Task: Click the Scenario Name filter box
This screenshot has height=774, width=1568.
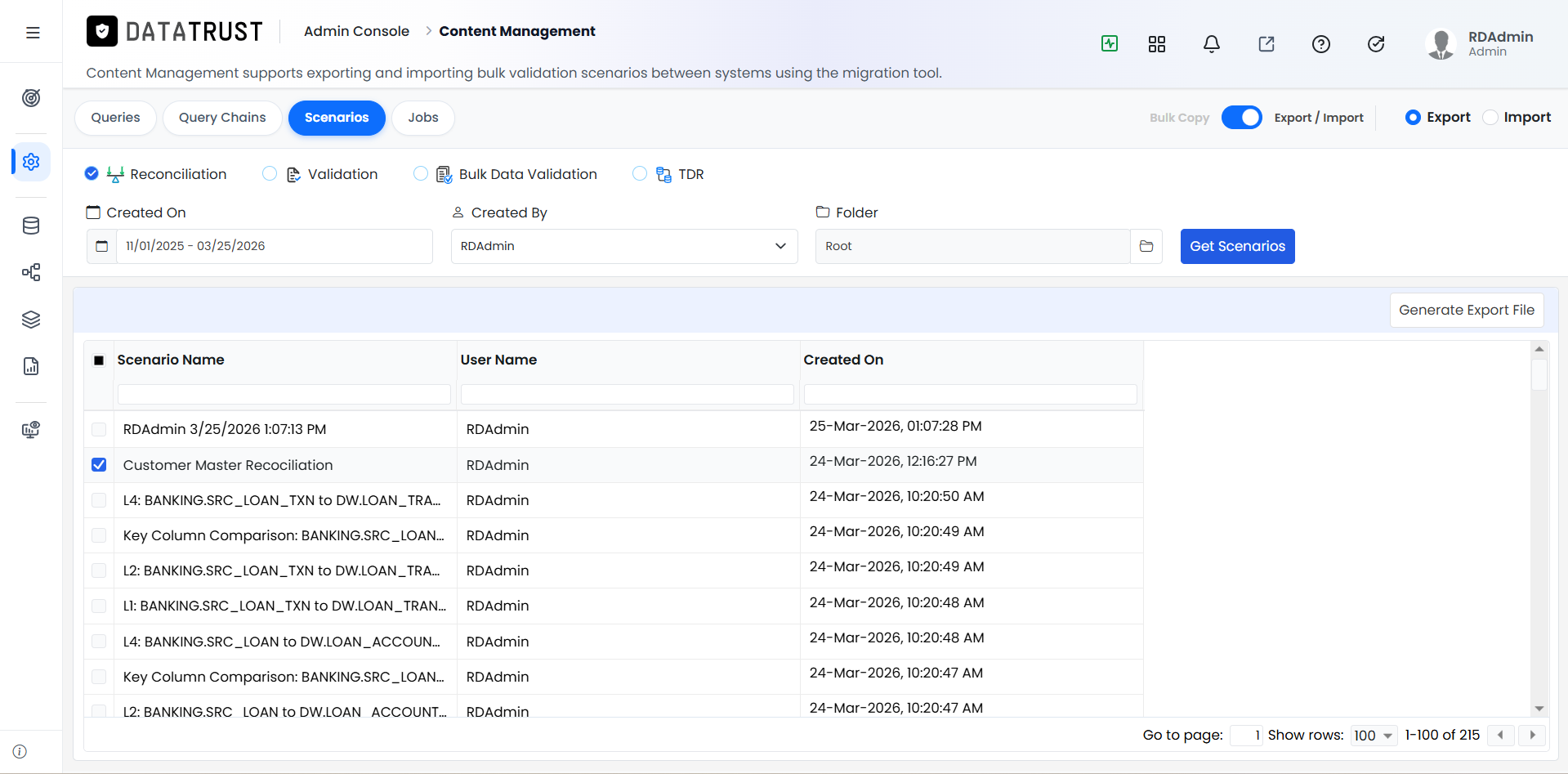Action: (x=284, y=394)
